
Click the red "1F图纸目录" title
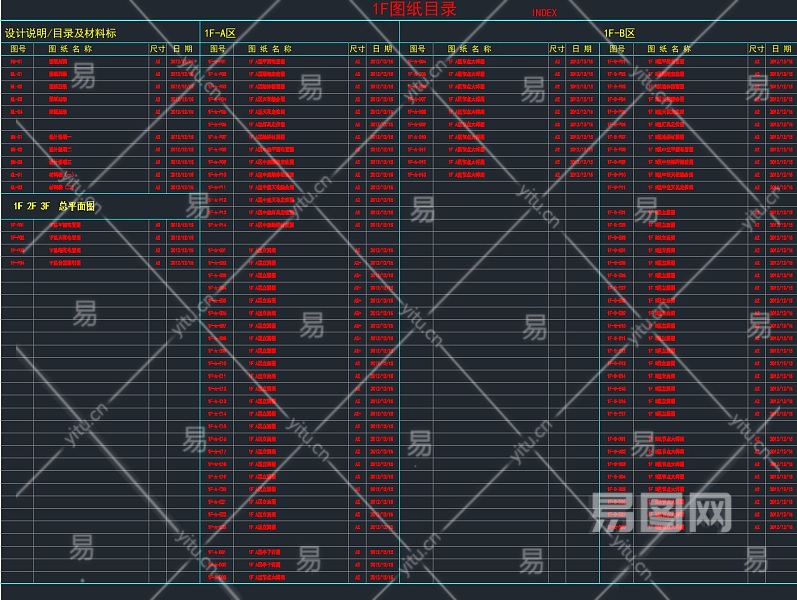[414, 9]
